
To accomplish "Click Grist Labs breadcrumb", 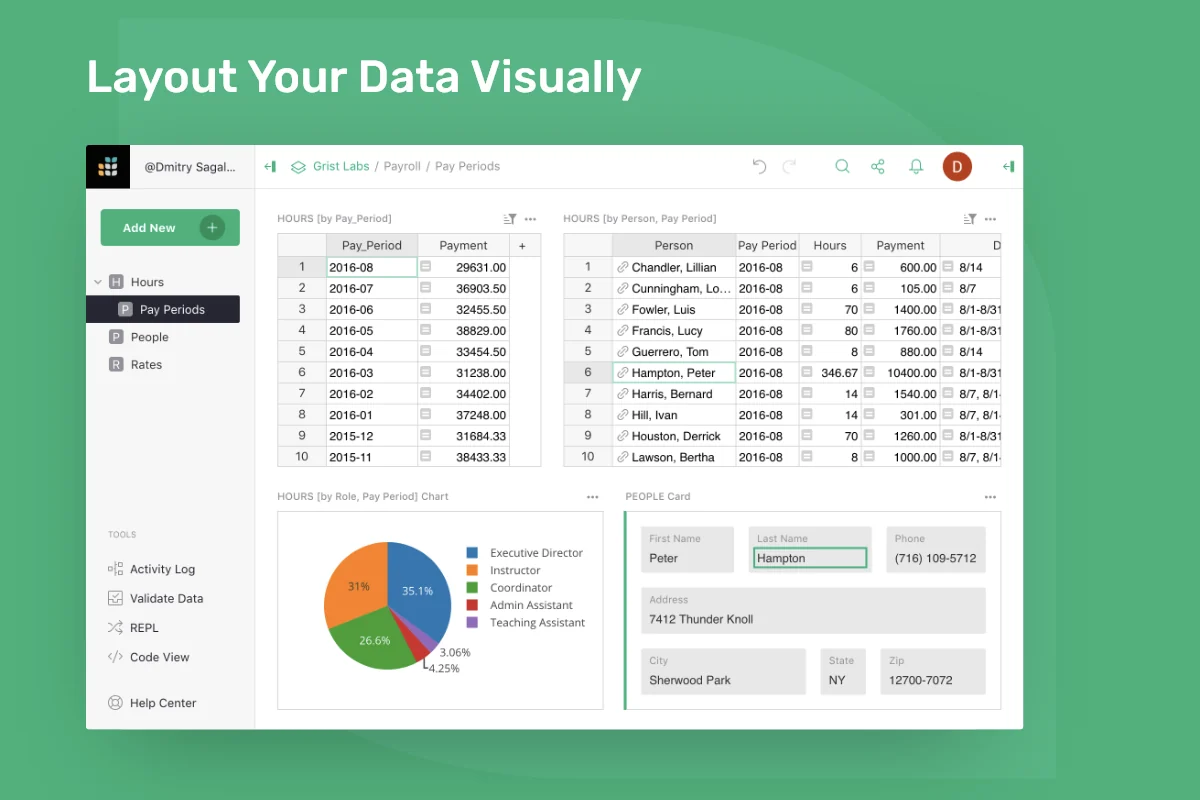I will pos(341,167).
